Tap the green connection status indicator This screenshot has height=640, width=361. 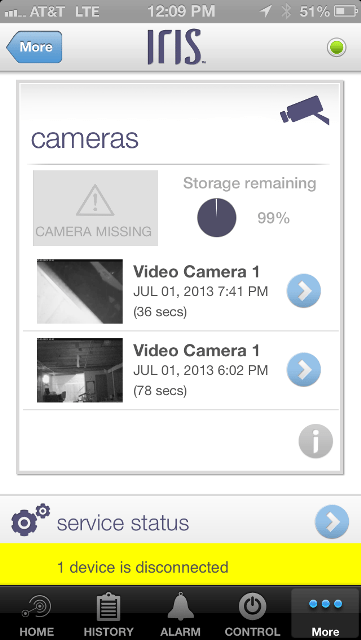coord(336,47)
